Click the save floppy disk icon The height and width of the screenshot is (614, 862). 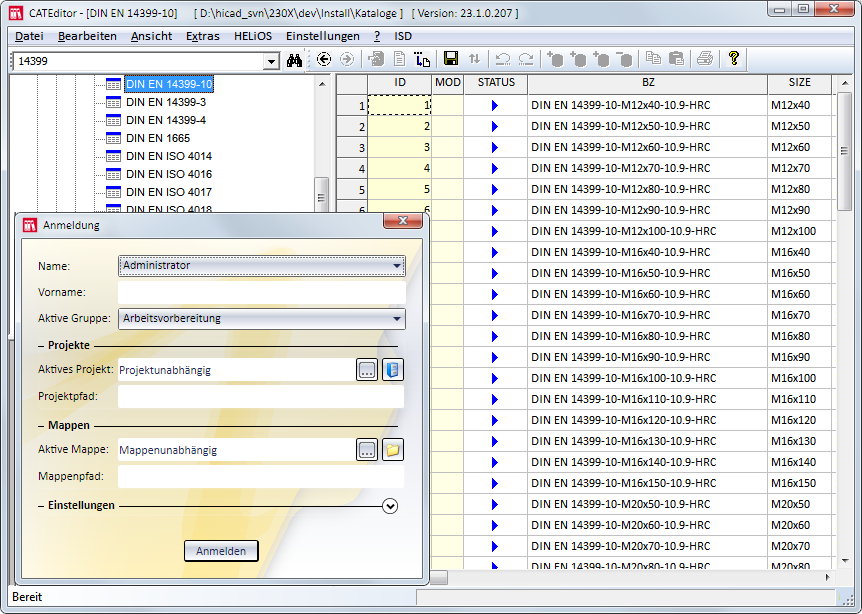click(x=451, y=59)
